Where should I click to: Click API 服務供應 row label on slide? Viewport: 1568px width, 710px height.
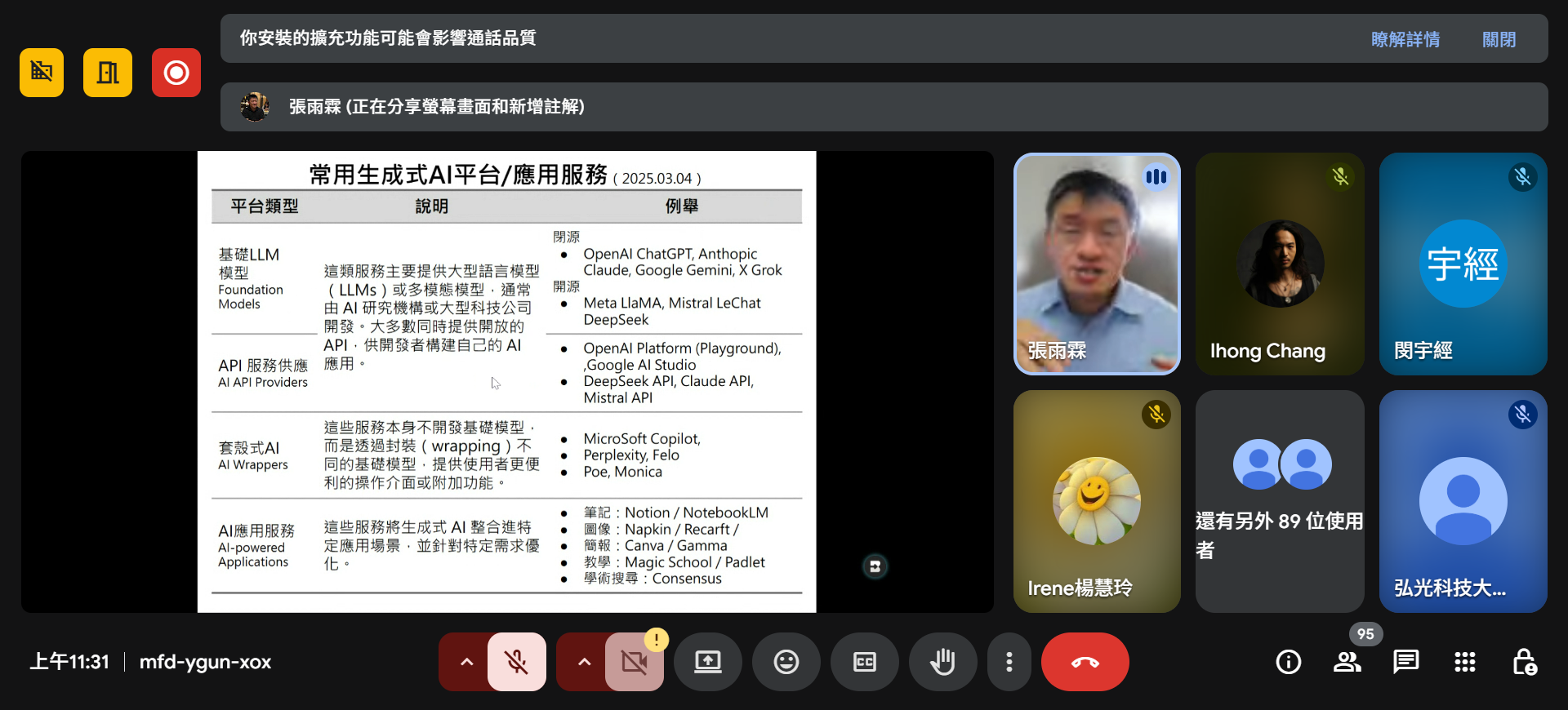tap(263, 366)
